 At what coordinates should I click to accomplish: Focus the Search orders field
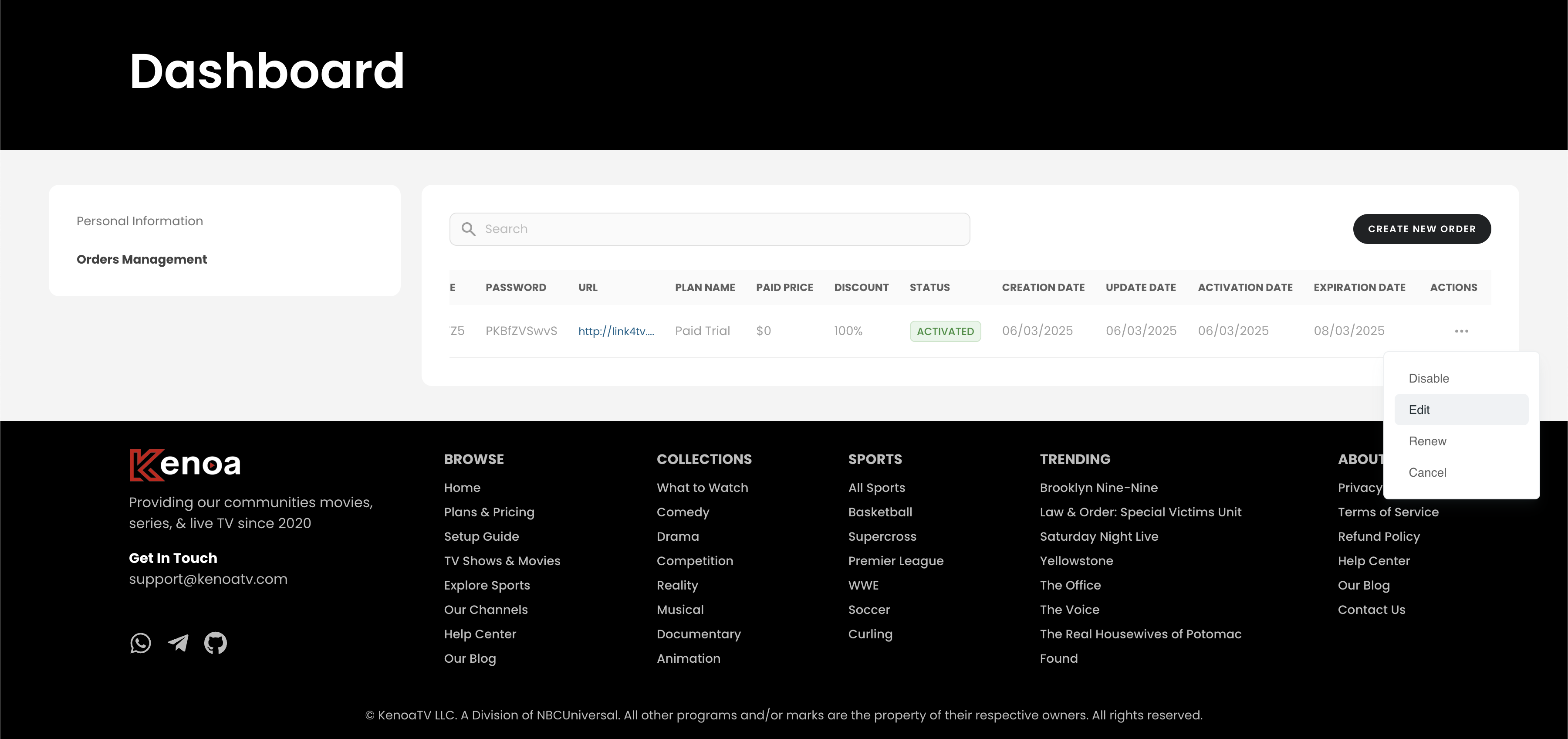point(710,229)
